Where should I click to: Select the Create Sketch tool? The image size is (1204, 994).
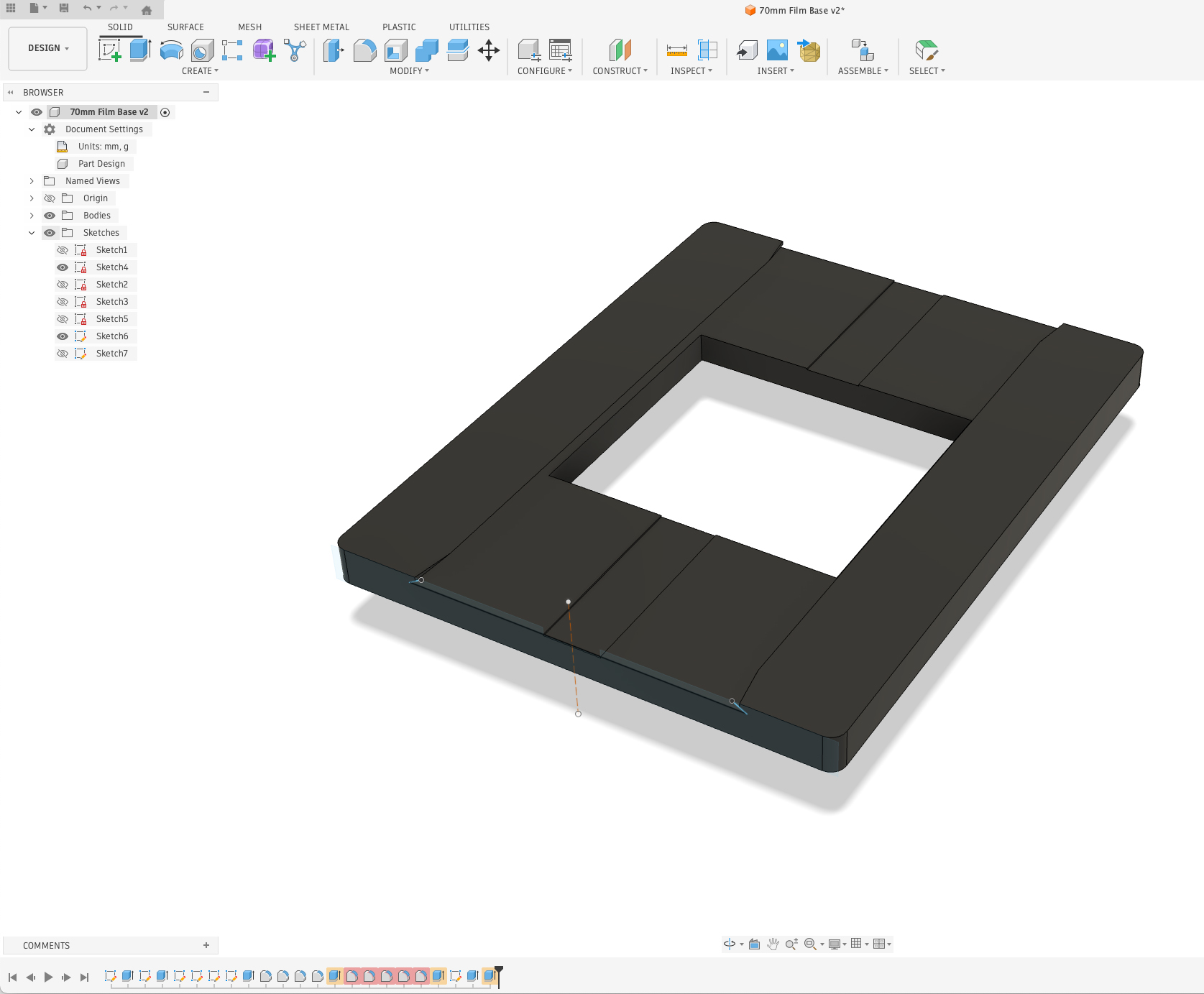pyautogui.click(x=110, y=50)
